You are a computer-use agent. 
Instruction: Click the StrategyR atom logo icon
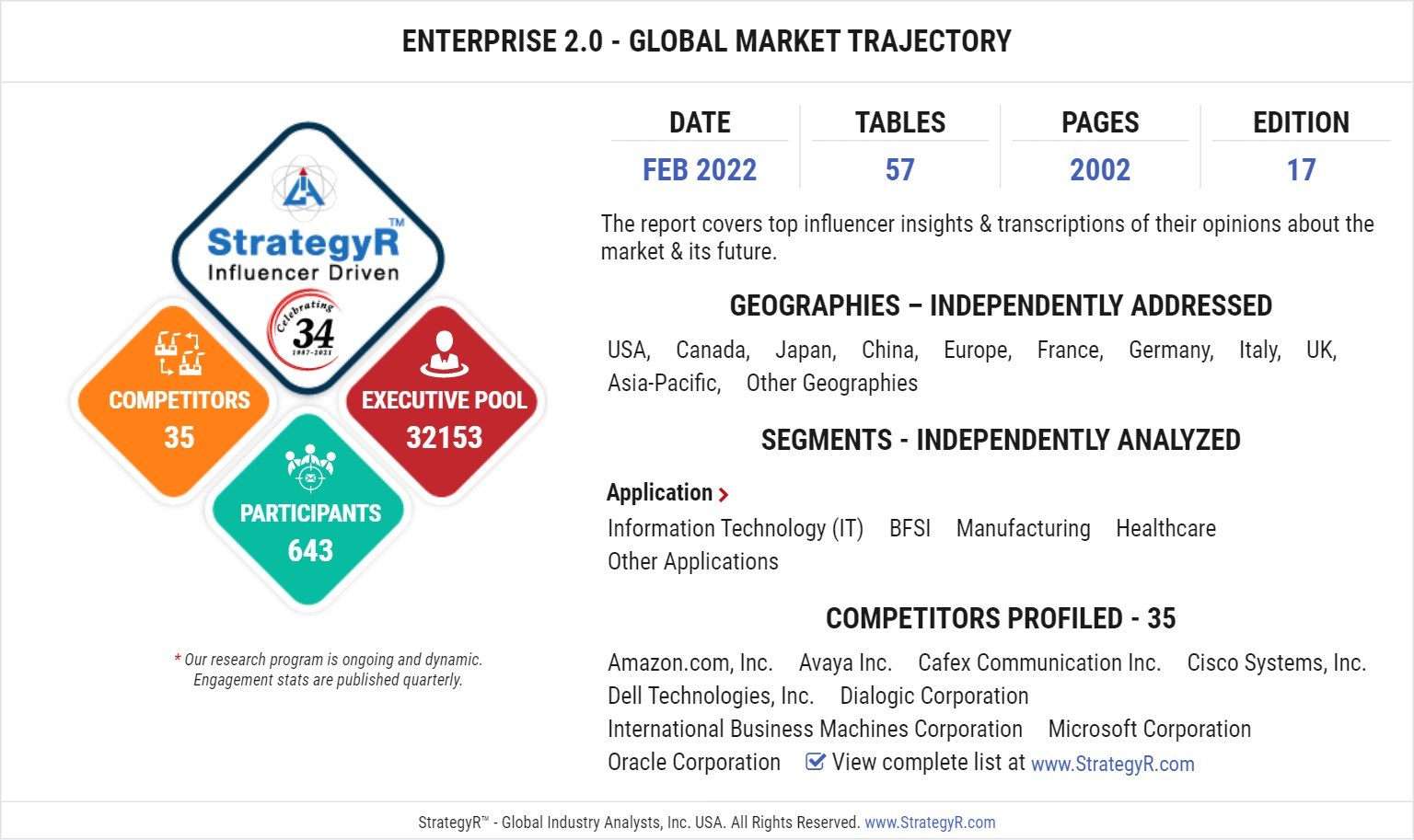point(305,186)
